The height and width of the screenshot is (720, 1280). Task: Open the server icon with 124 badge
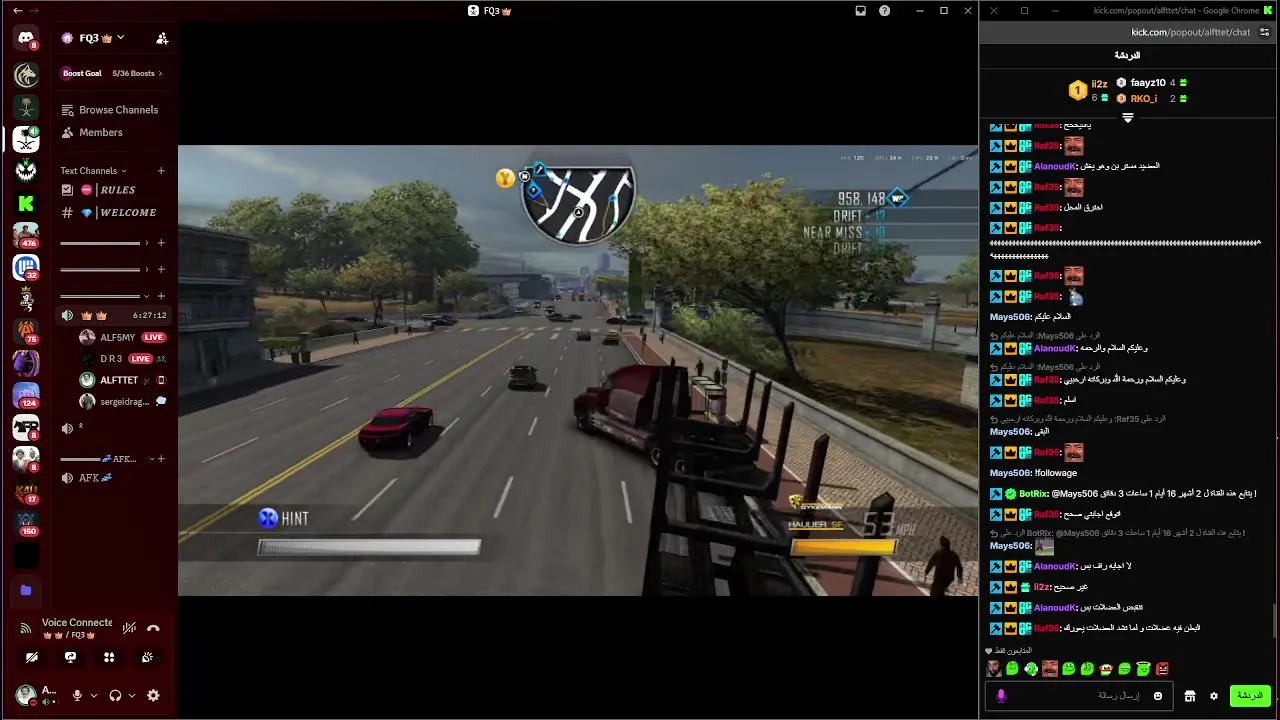point(26,396)
